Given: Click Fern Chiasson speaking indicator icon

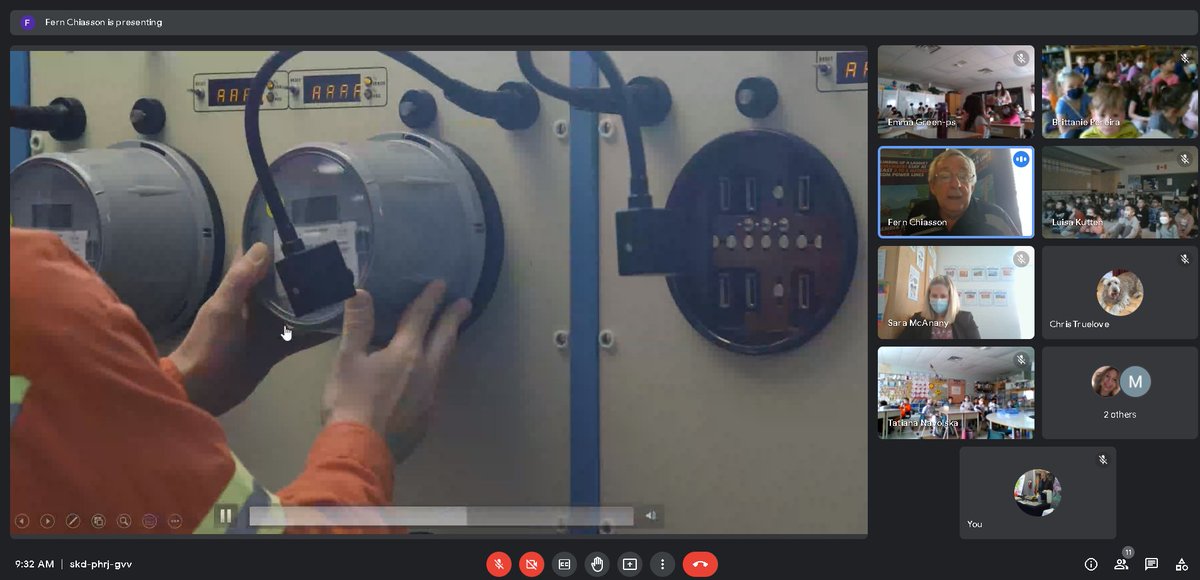Looking at the screenshot, I should click(x=1021, y=159).
